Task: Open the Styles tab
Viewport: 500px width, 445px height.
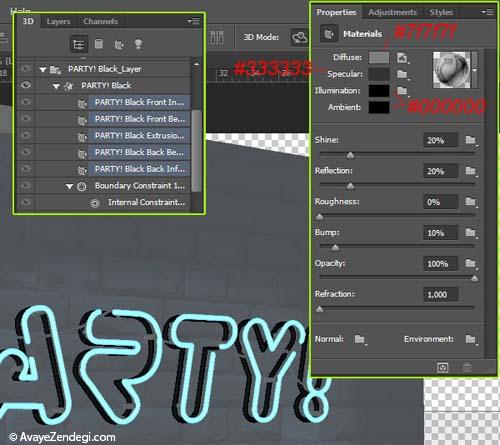Action: [x=441, y=12]
